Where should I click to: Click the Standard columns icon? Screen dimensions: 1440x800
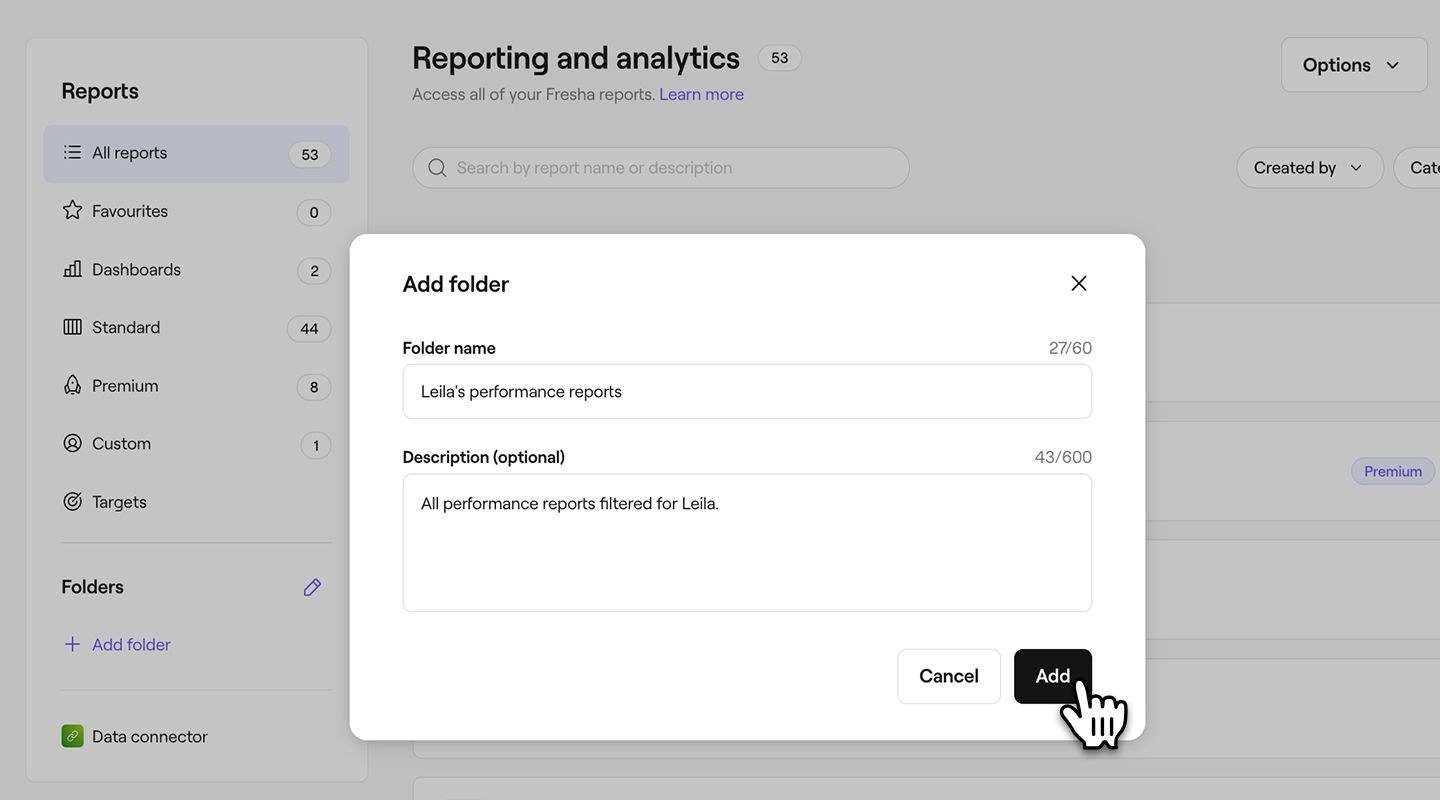pos(72,327)
